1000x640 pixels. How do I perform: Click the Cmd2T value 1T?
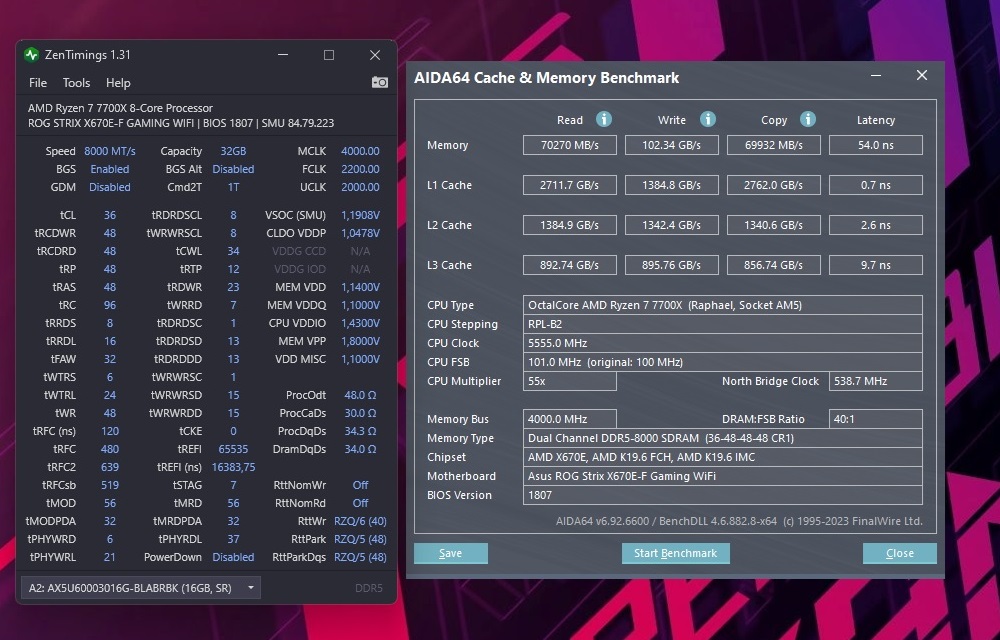233,187
